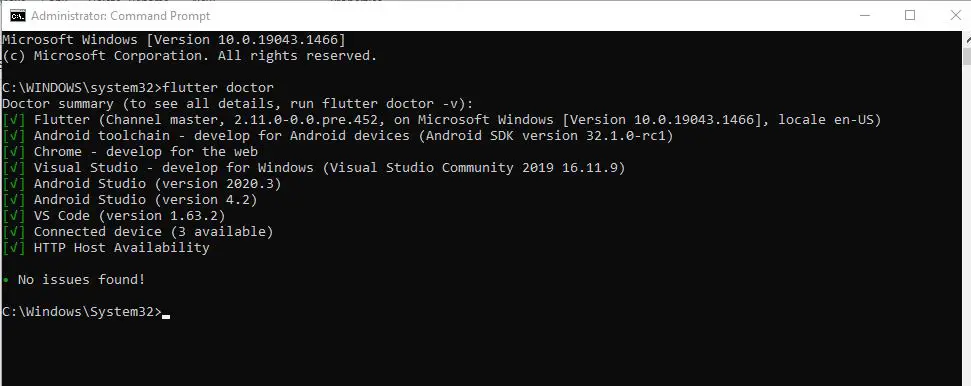The image size is (971, 386).
Task: Click checkmark beside VS Code entry
Action: (14, 216)
